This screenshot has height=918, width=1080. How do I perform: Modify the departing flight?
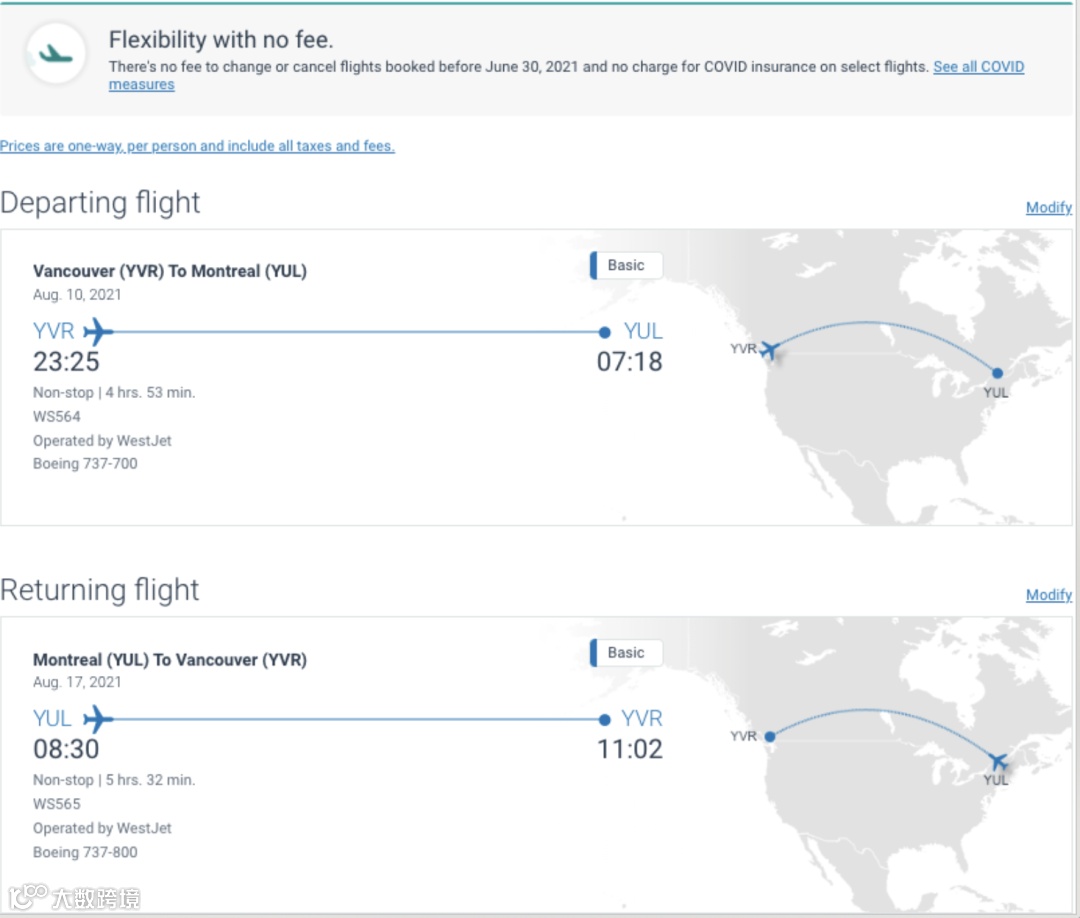[1048, 208]
